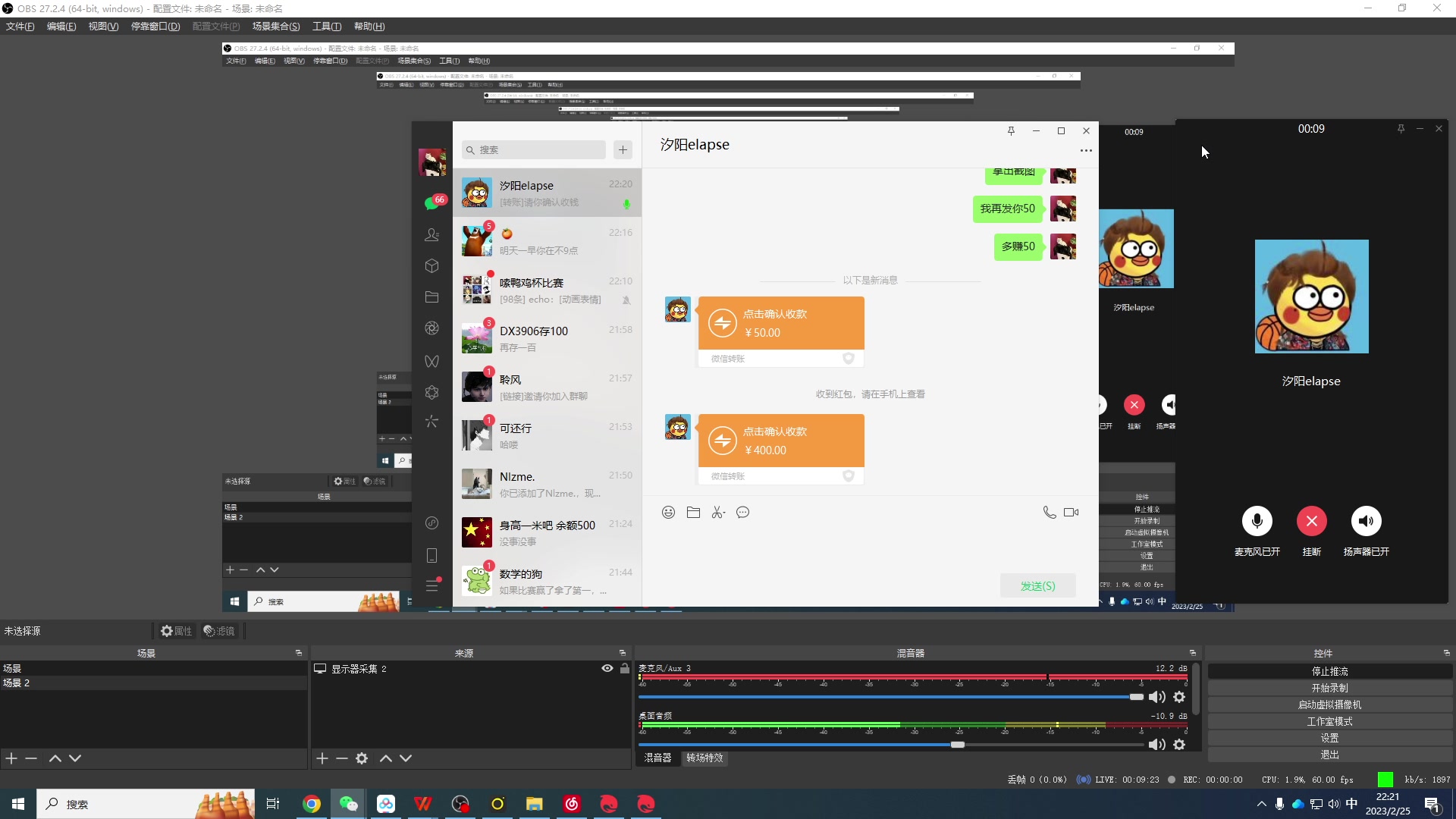Toggle visibility eye of 显示器采集 2
Screen dimensions: 1456x819
(x=607, y=669)
